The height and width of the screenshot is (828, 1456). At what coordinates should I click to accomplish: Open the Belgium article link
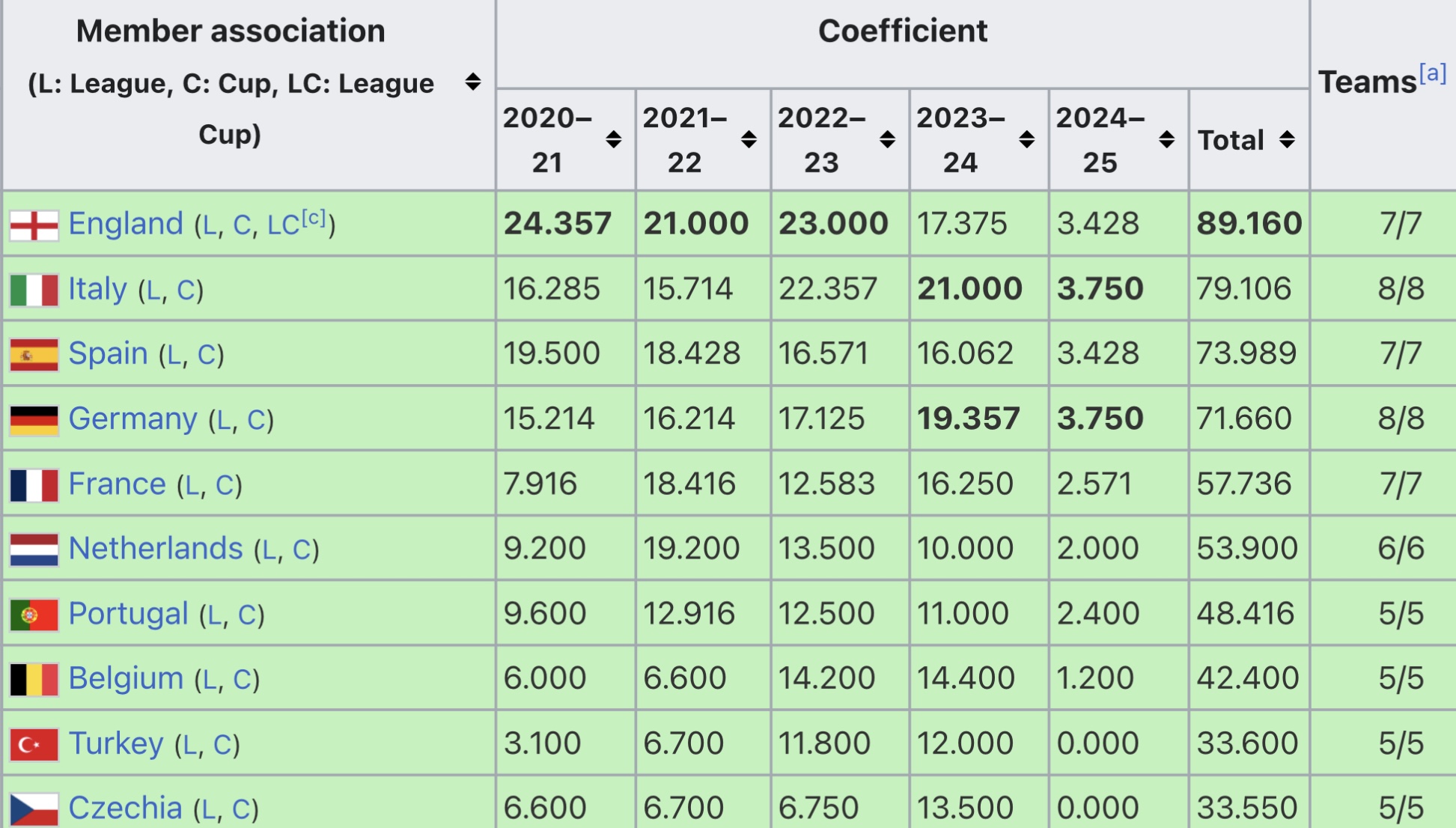tap(126, 678)
